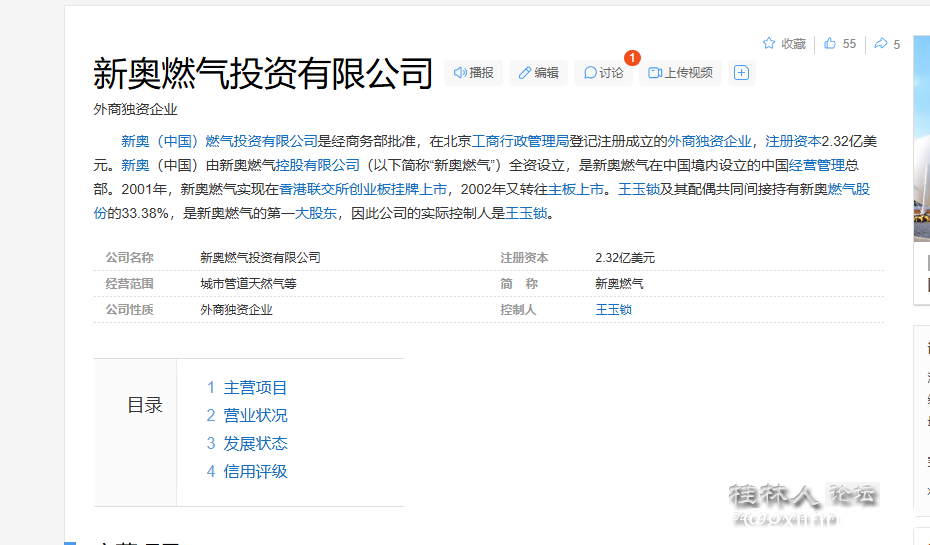The image size is (930, 545).
Task: Click the 外商独资企业 subtitle under the title
Action: click(x=135, y=109)
